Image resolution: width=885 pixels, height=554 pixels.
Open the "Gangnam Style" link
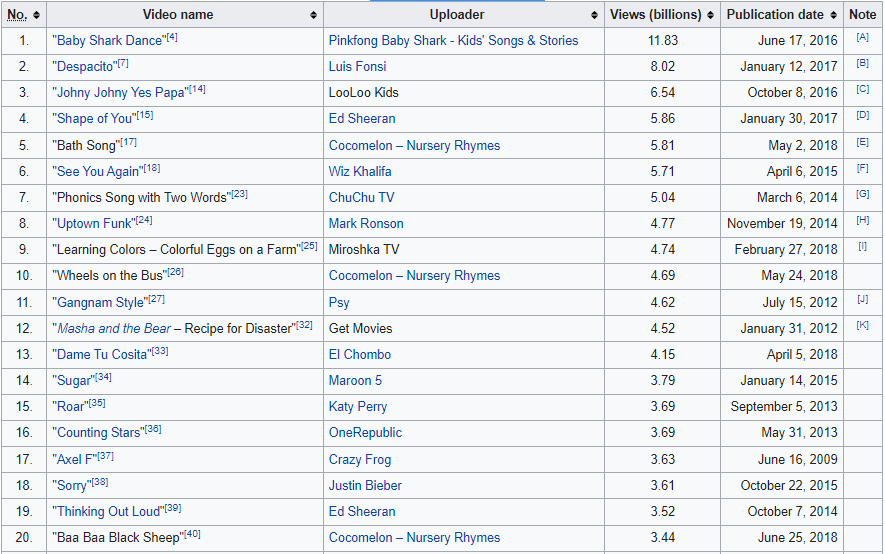100,302
